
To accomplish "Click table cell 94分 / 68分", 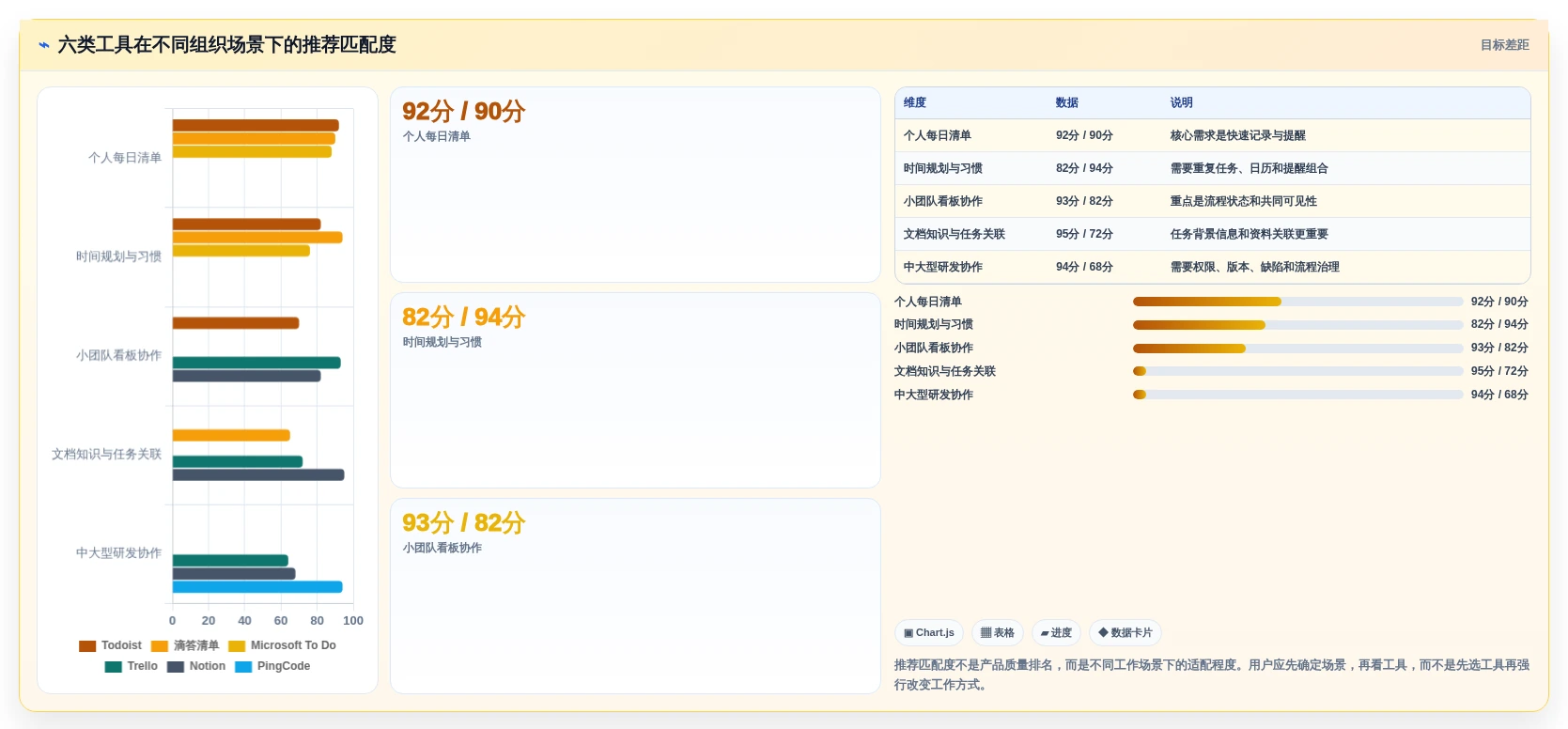I will pyautogui.click(x=1084, y=267).
